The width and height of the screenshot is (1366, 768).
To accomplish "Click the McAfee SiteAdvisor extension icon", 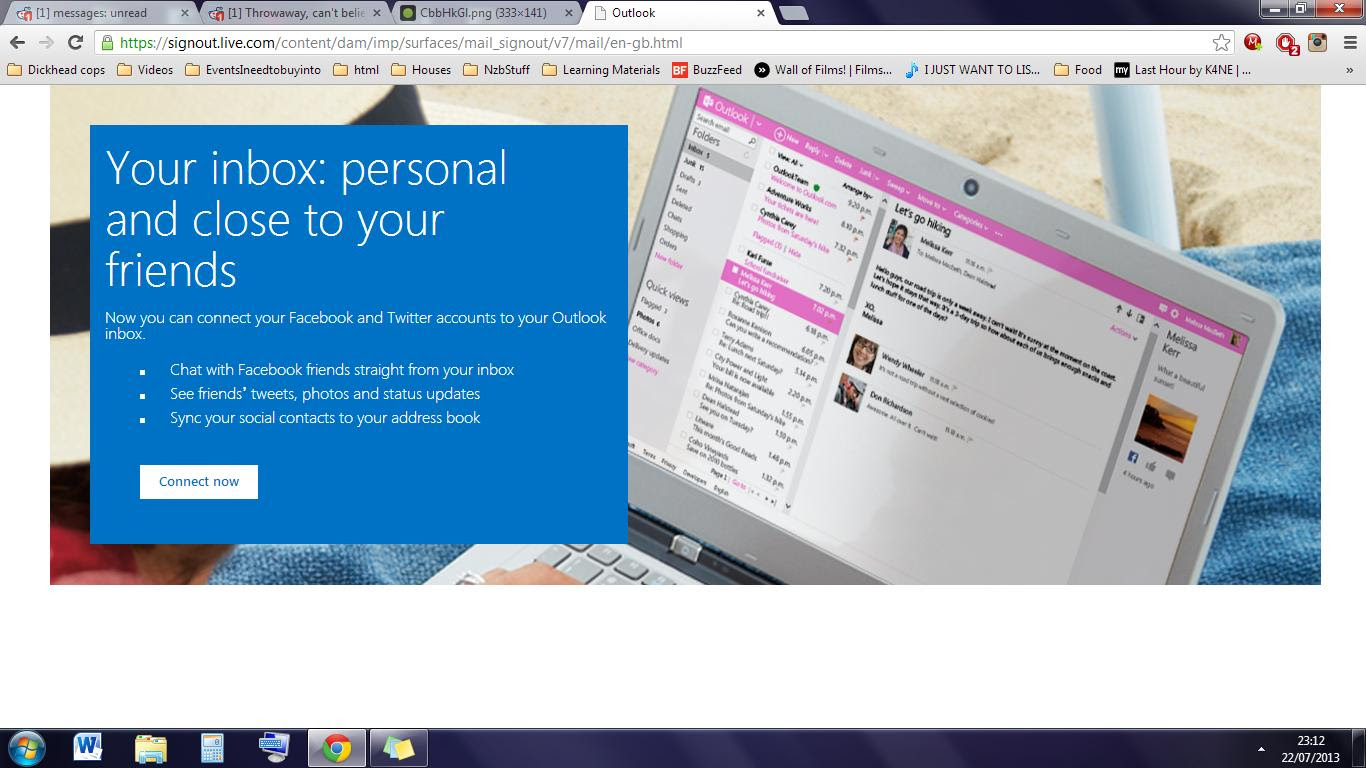I will [1253, 43].
